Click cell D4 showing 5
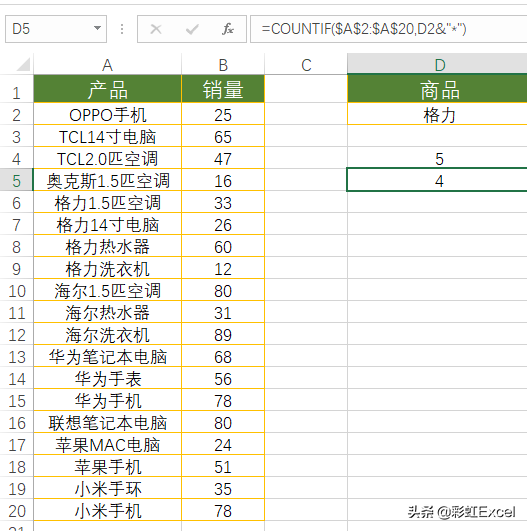The height and width of the screenshot is (531, 527). coord(437,158)
